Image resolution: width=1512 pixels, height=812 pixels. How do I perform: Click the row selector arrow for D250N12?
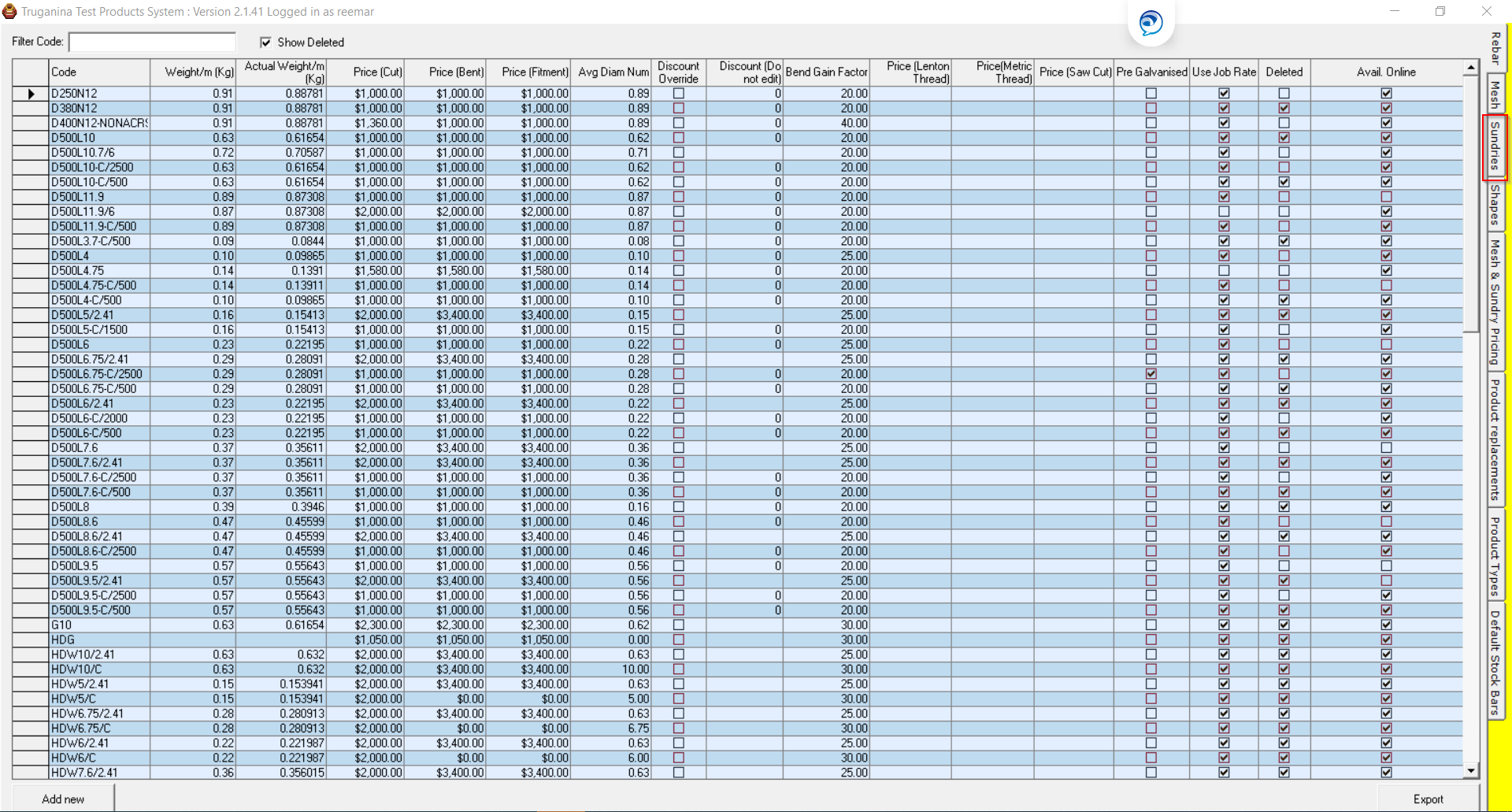click(31, 94)
